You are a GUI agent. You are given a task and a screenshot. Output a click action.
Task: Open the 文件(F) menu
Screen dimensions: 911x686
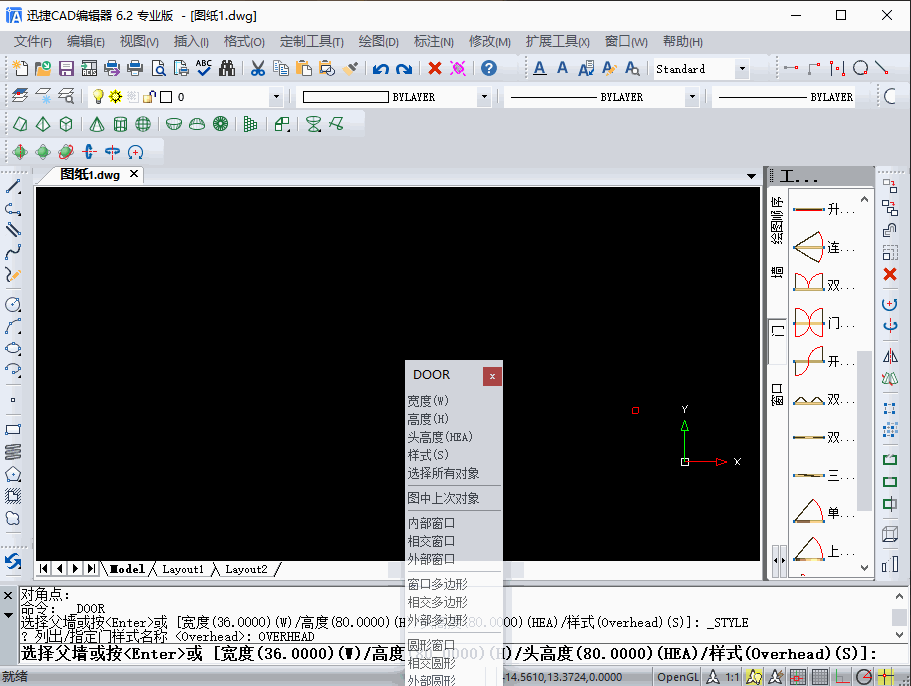point(33,42)
